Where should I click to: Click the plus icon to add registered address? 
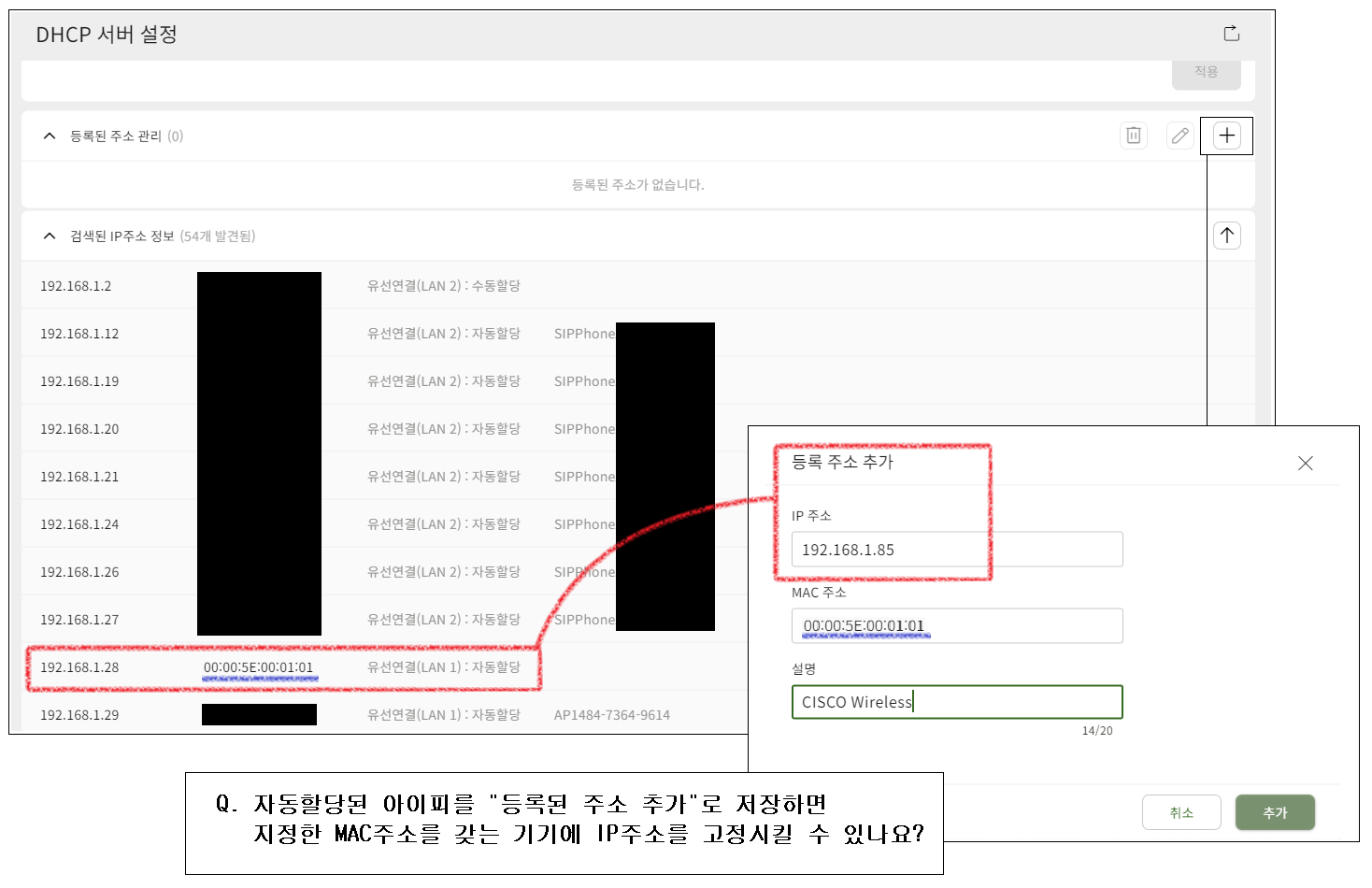pos(1226,136)
